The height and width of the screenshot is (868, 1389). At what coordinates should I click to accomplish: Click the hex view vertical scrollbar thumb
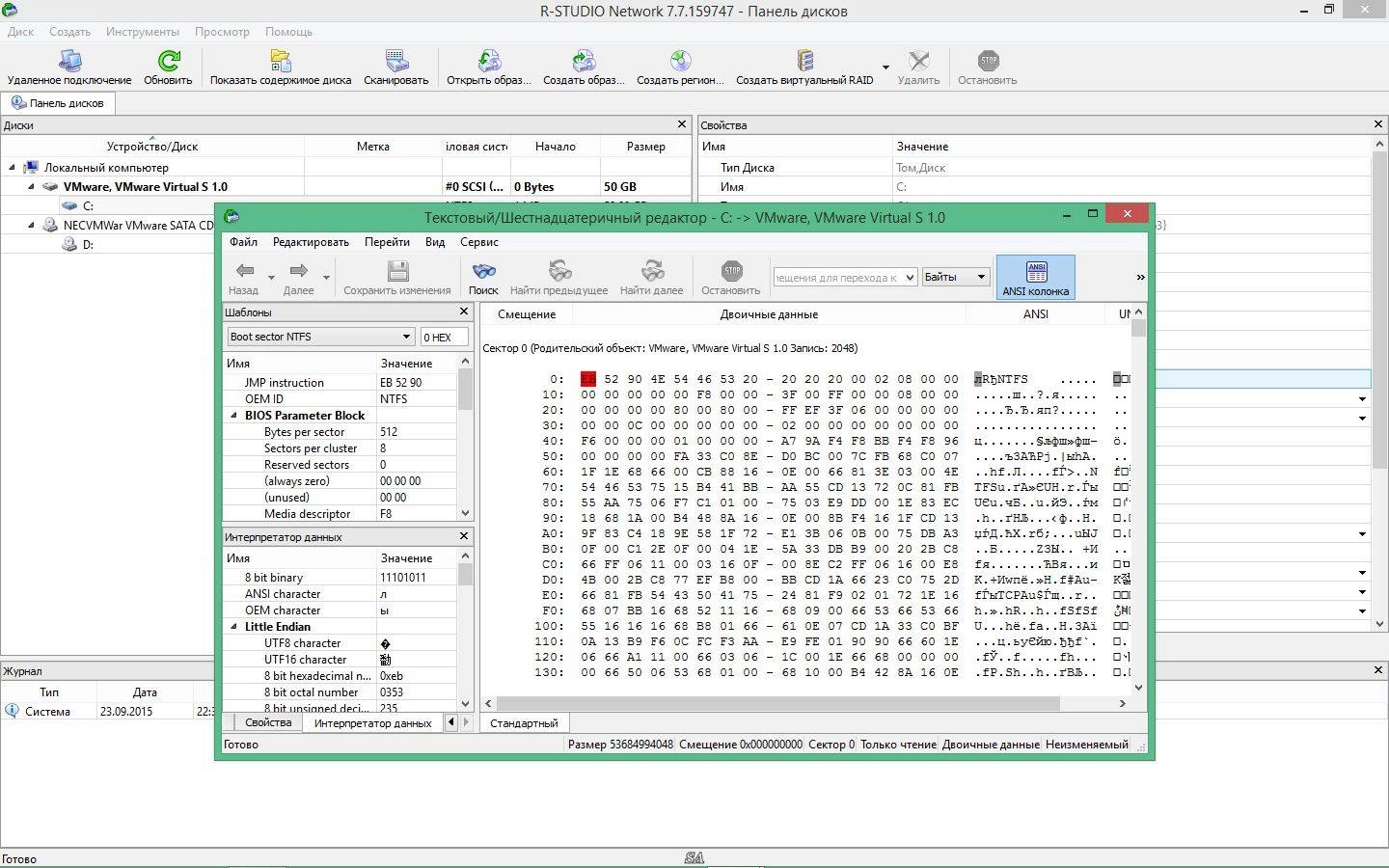tap(1138, 329)
